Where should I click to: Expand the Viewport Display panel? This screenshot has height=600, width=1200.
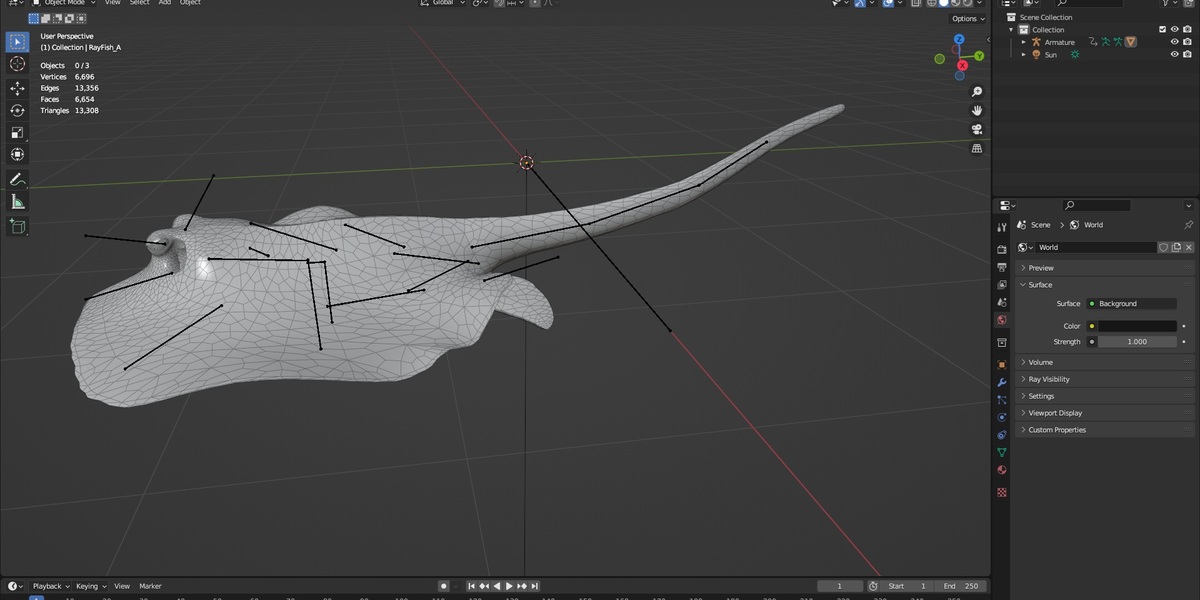[1105, 413]
